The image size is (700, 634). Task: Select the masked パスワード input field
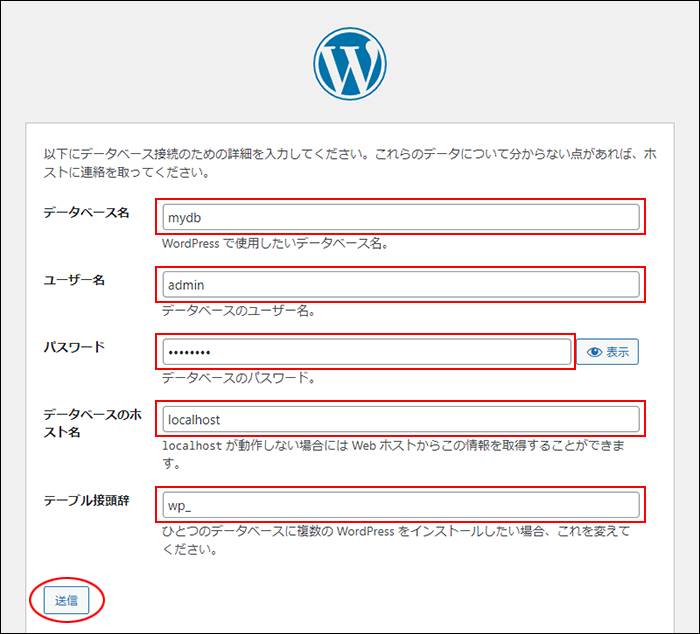pyautogui.click(x=365, y=352)
